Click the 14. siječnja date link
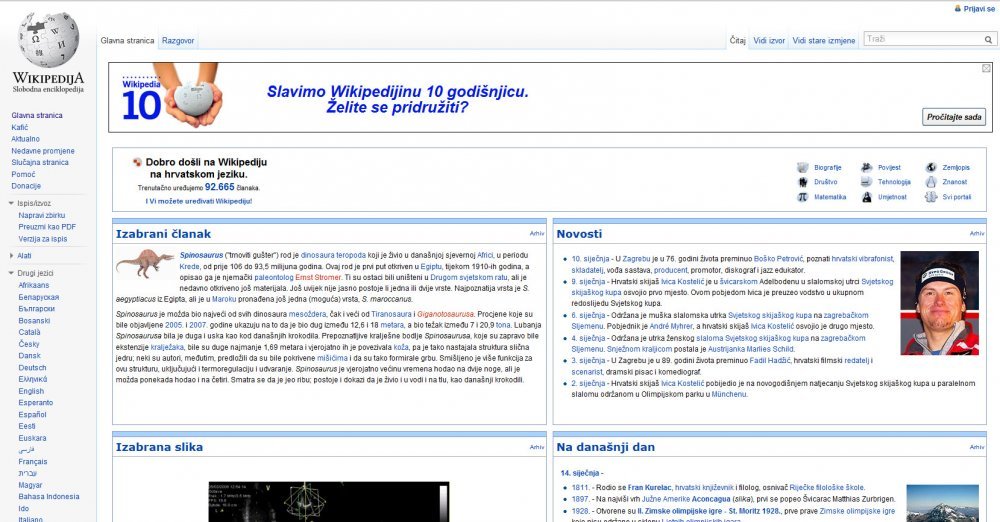 pos(580,474)
